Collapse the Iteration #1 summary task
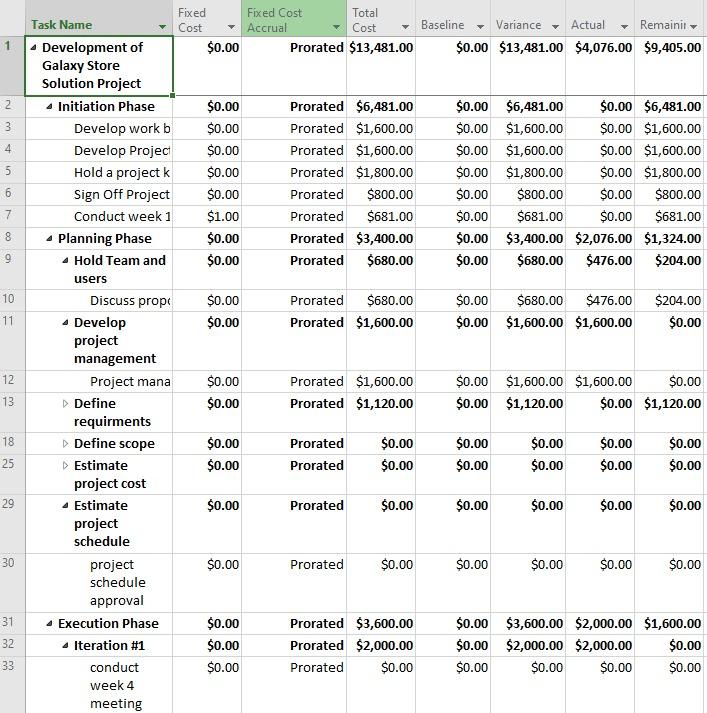707x713 pixels. [x=65, y=645]
